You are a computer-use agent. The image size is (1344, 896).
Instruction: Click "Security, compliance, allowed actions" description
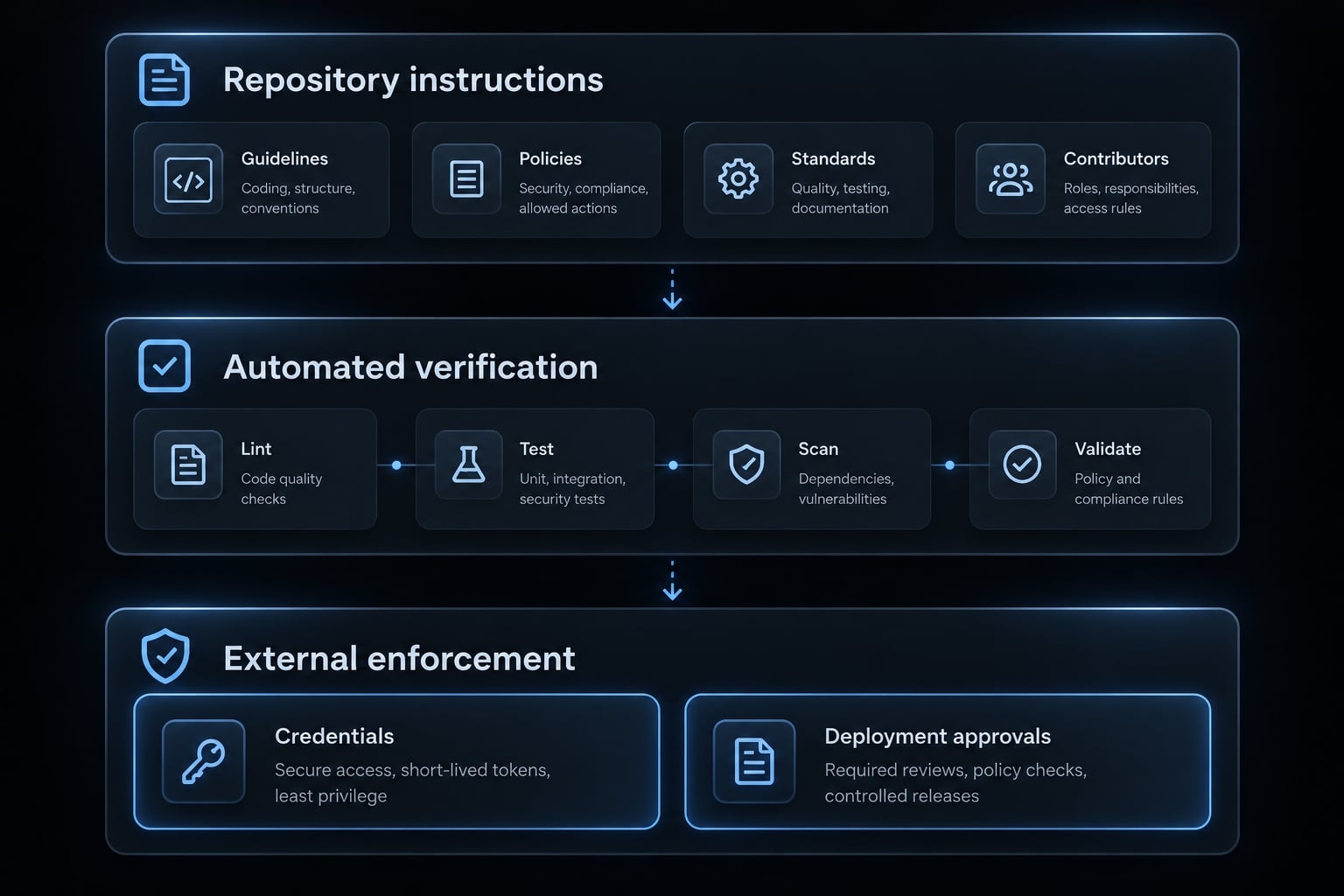[x=584, y=199]
